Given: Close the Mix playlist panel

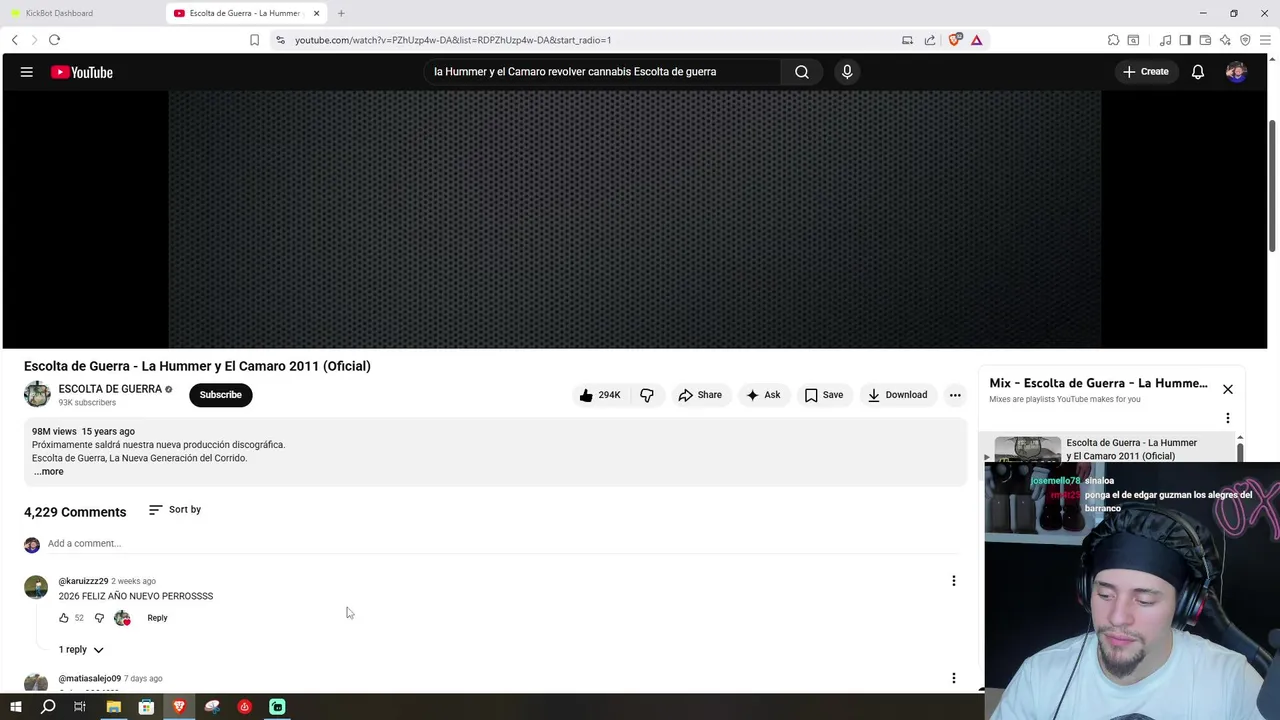Looking at the screenshot, I should click(x=1228, y=389).
